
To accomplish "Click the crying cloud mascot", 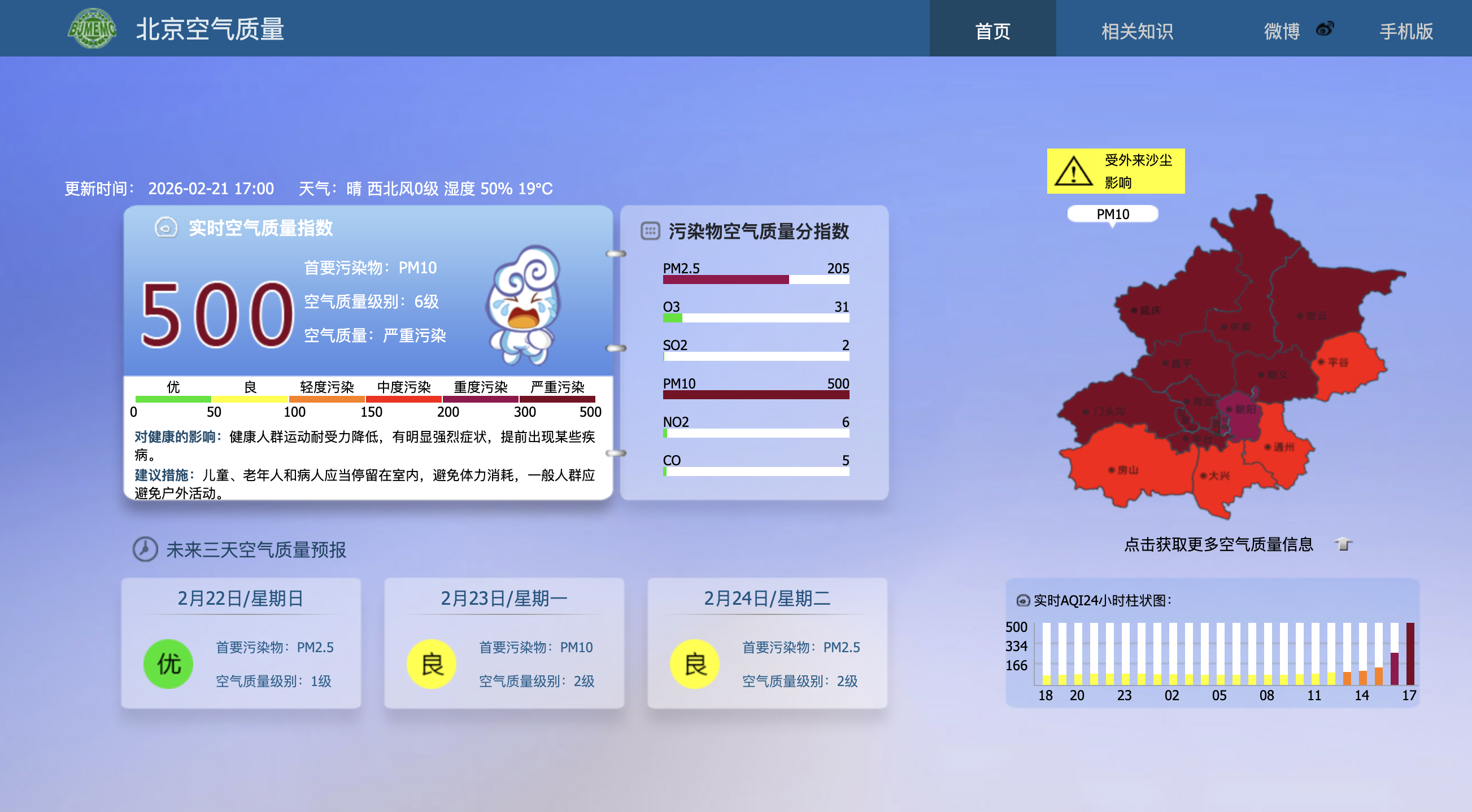I will tap(523, 304).
